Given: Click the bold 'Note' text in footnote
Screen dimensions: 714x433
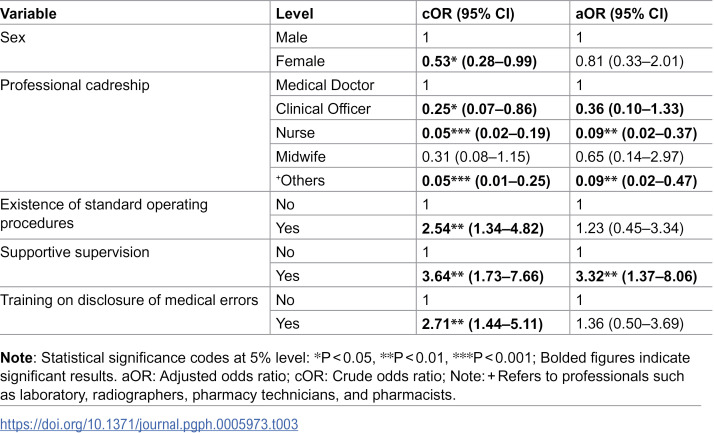Looking at the screenshot, I should click(x=16, y=358).
